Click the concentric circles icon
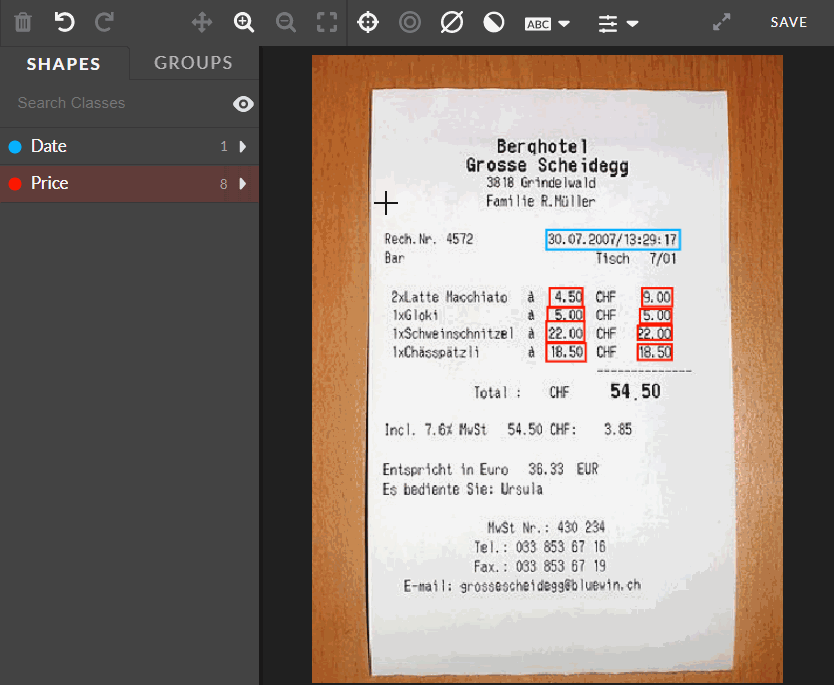Screen dimensions: 834x685 point(410,22)
